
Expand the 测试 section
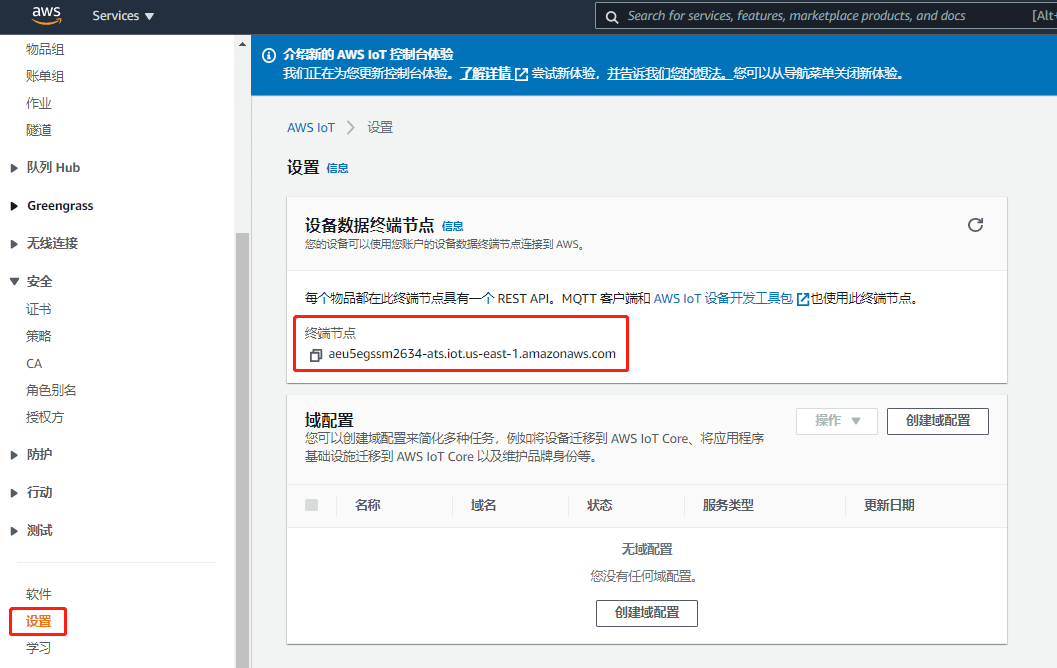click(x=32, y=530)
